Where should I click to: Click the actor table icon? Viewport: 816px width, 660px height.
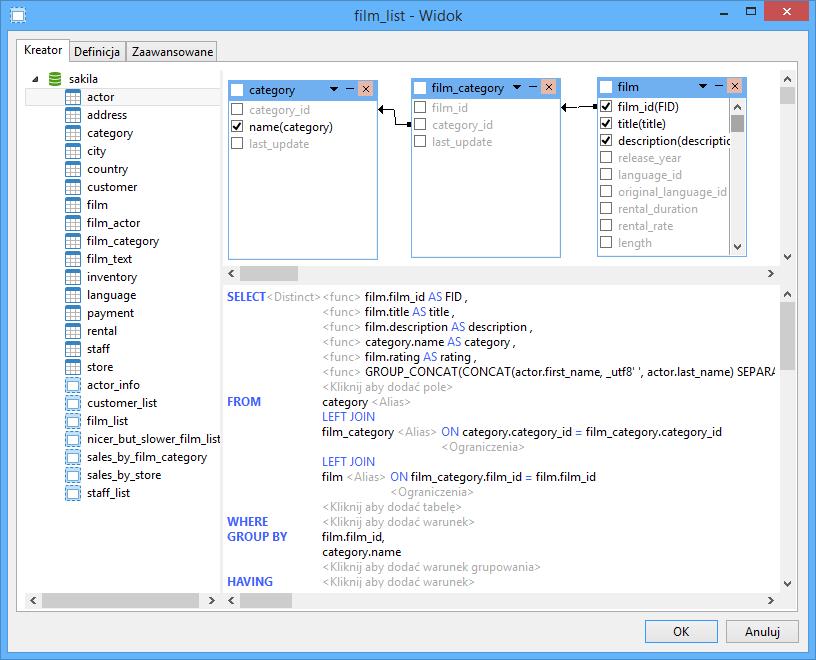pos(73,97)
